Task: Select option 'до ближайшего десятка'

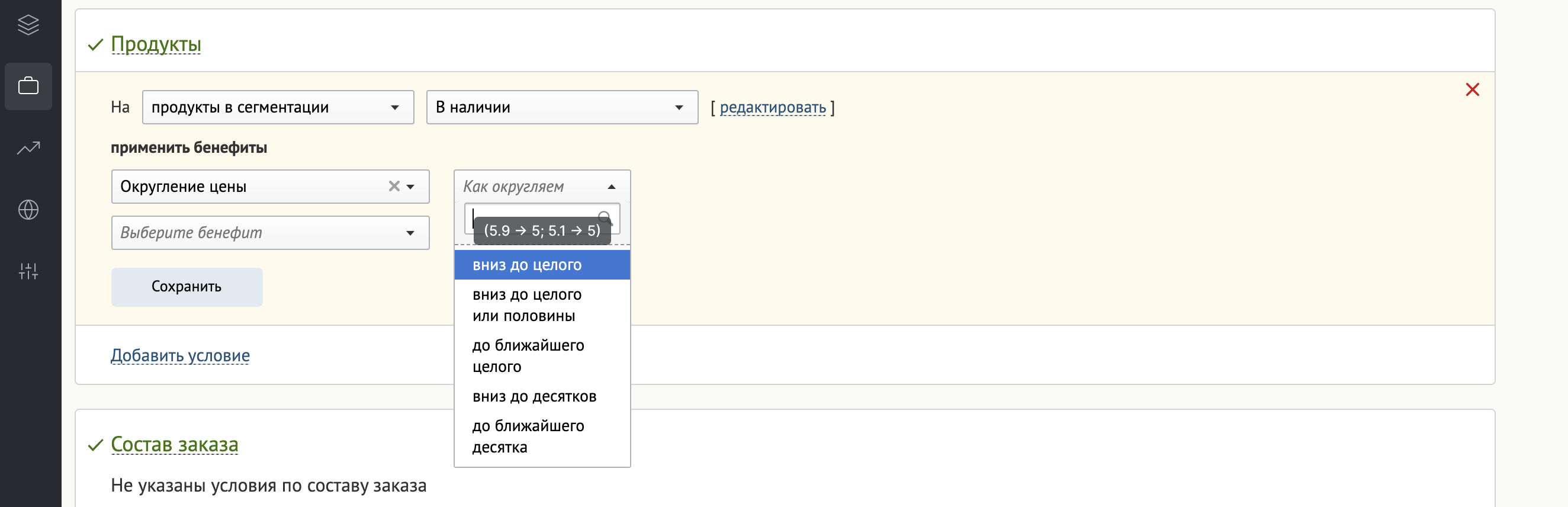Action: click(542, 437)
